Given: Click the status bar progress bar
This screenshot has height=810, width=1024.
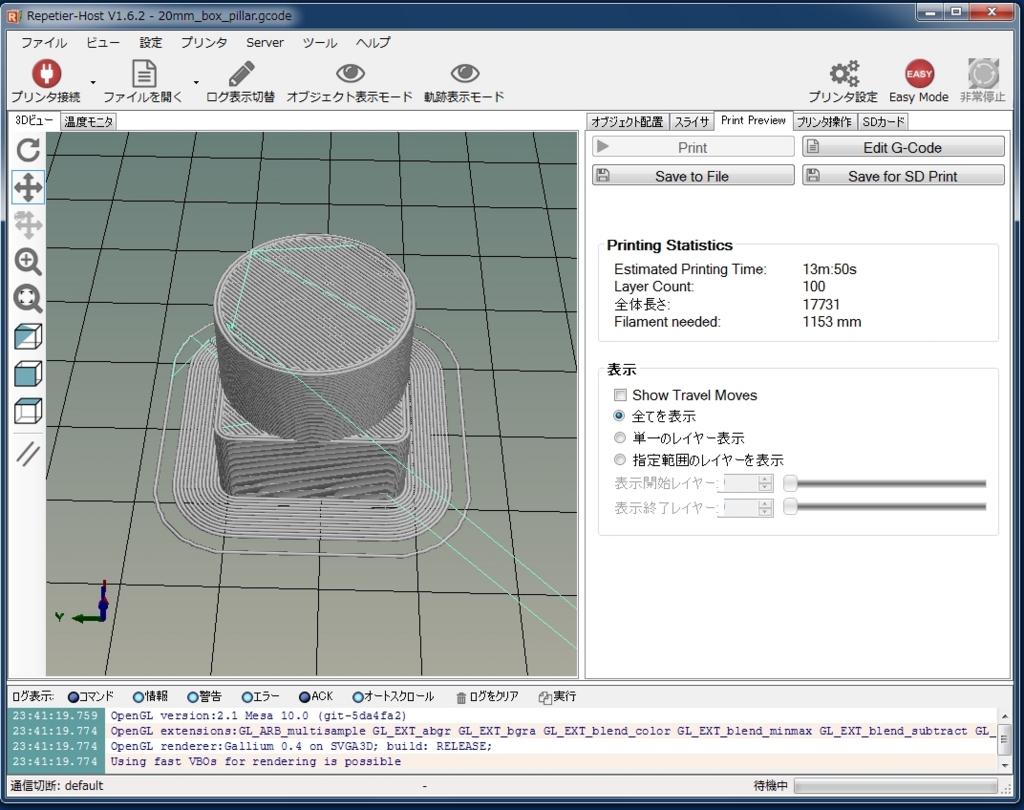Looking at the screenshot, I should 896,786.
